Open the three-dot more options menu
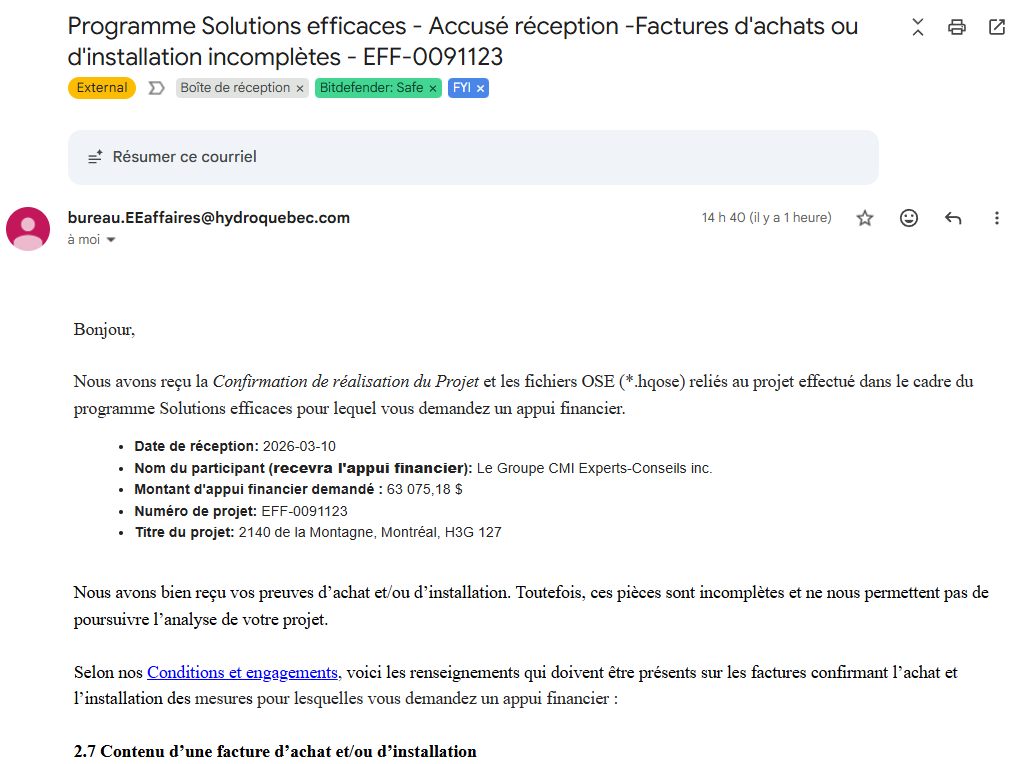Viewport: 1013px width, 764px height. pos(996,218)
